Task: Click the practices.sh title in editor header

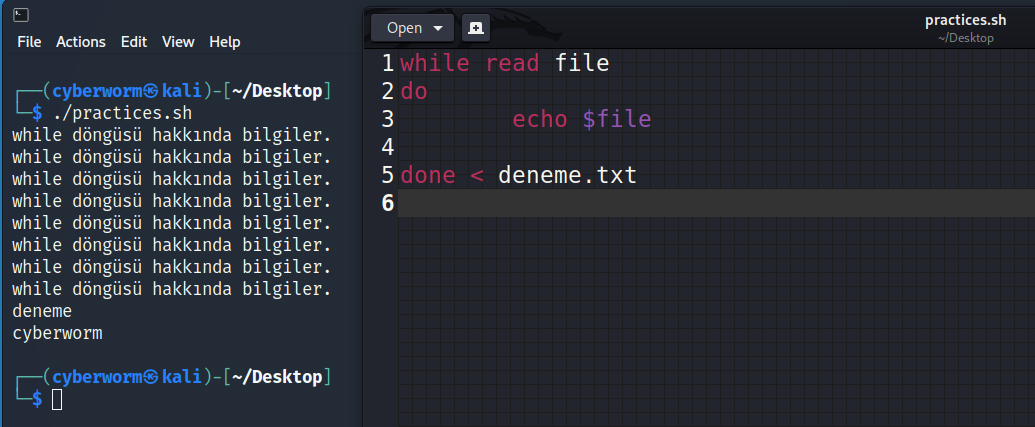Action: click(964, 20)
